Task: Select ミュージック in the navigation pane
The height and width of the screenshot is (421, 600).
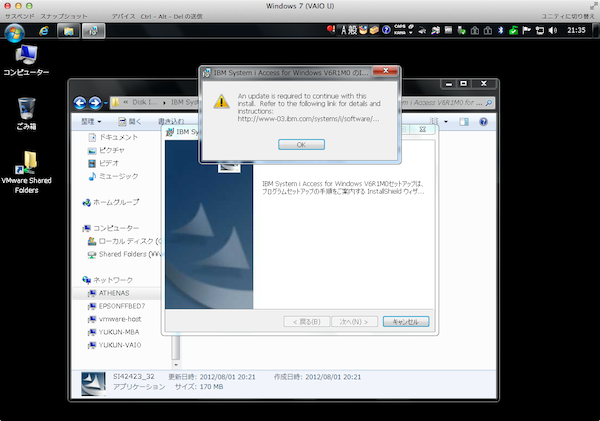Action: click(x=113, y=176)
